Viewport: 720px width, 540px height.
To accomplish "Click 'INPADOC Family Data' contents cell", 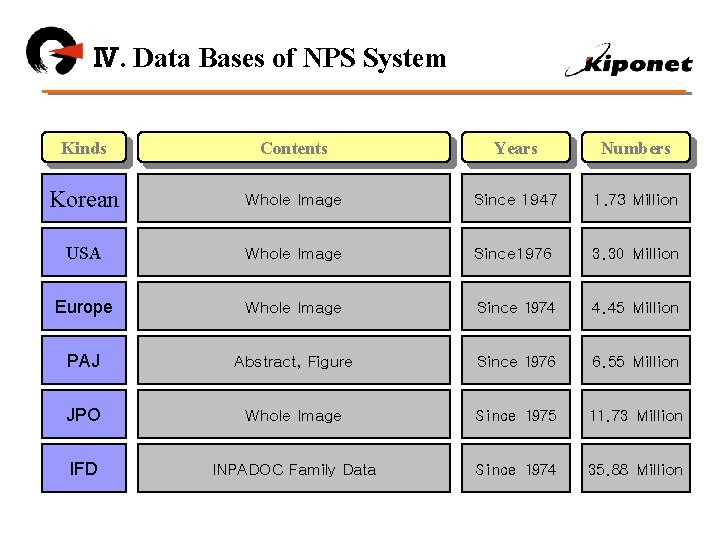I will tap(294, 468).
